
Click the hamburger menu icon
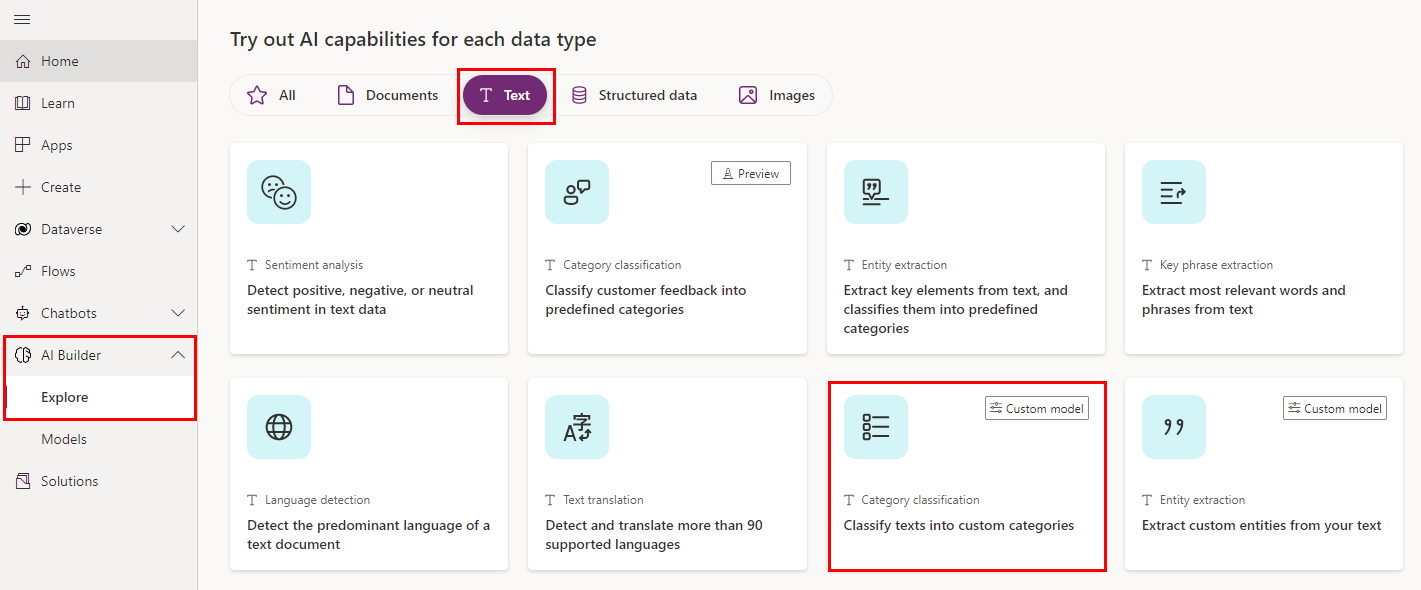click(x=22, y=19)
